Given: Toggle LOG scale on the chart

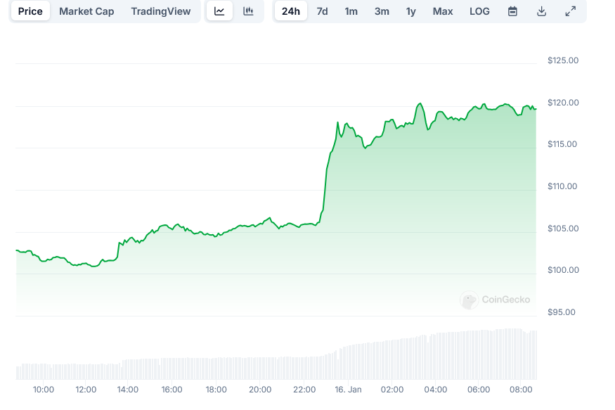Looking at the screenshot, I should click(x=480, y=11).
